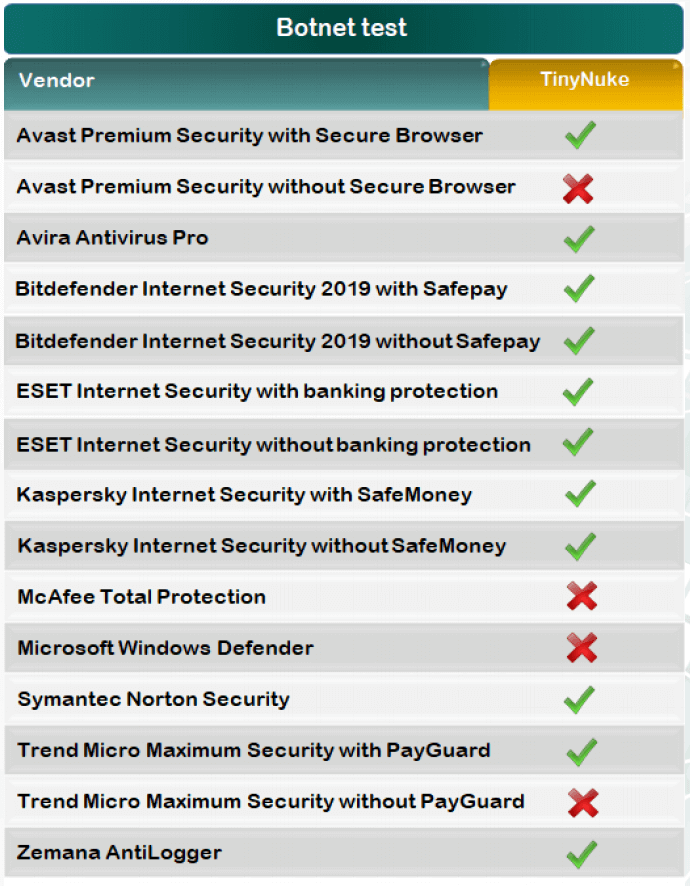Click red X for Trend Micro without PayGuard
The width and height of the screenshot is (690, 886).
pyautogui.click(x=581, y=802)
